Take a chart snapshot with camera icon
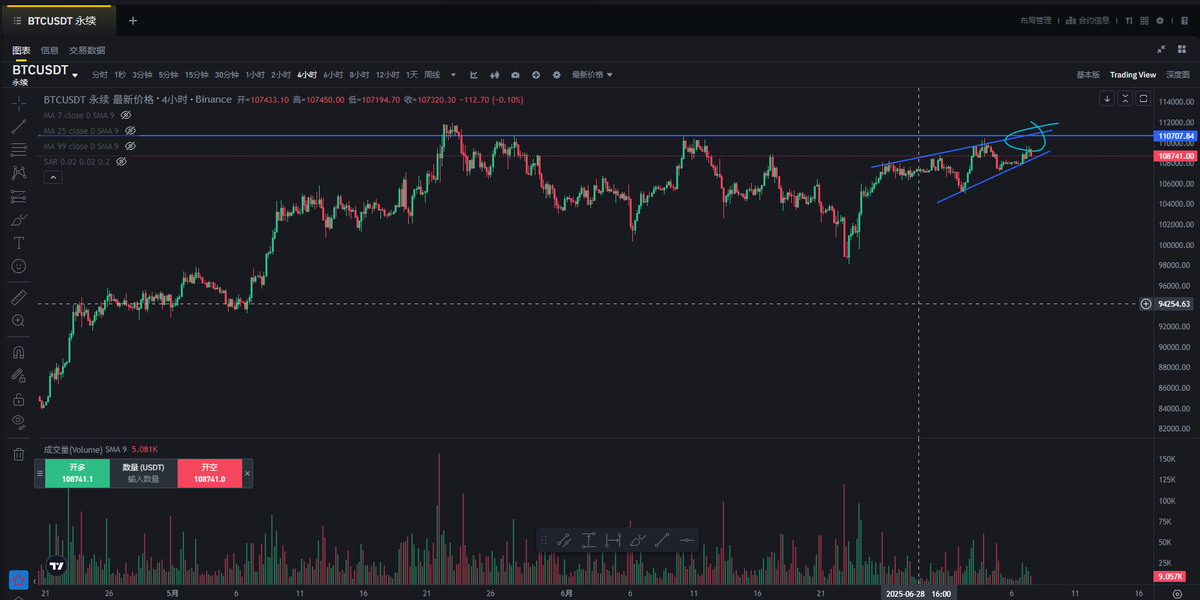Screen dimensions: 1200x600 pos(515,74)
